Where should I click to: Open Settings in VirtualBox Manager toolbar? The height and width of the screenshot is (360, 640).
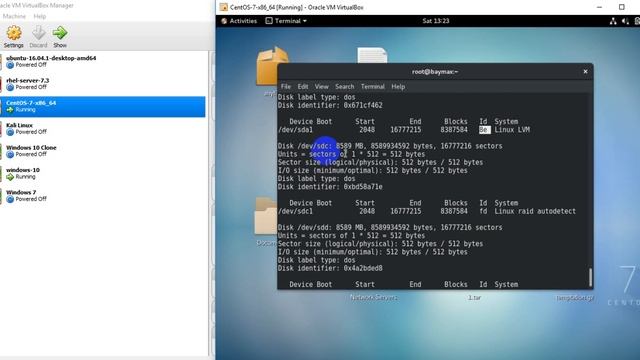13,36
